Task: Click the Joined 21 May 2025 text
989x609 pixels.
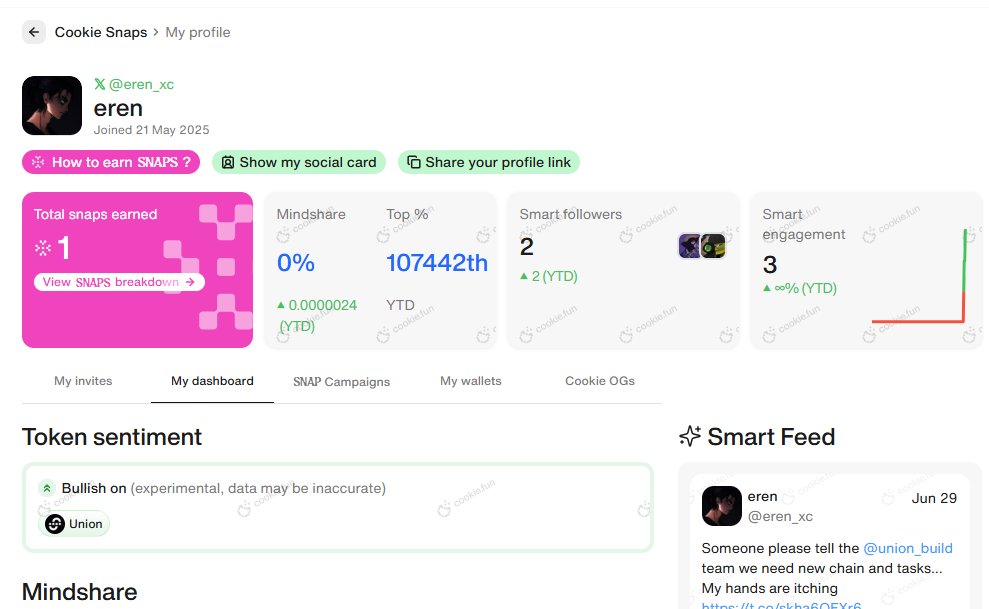Action: tap(151, 130)
